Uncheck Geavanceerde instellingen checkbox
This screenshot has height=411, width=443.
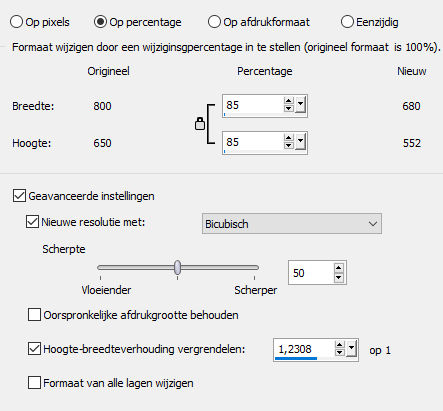[x=19, y=196]
